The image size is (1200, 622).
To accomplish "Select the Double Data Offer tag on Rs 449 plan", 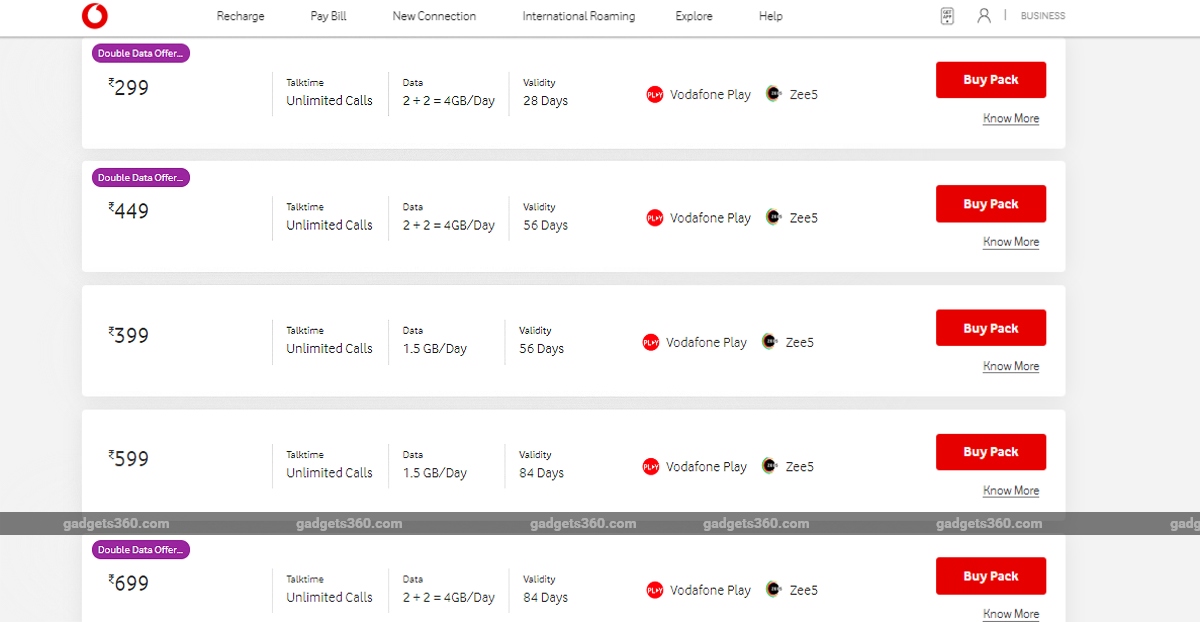I will coord(140,177).
